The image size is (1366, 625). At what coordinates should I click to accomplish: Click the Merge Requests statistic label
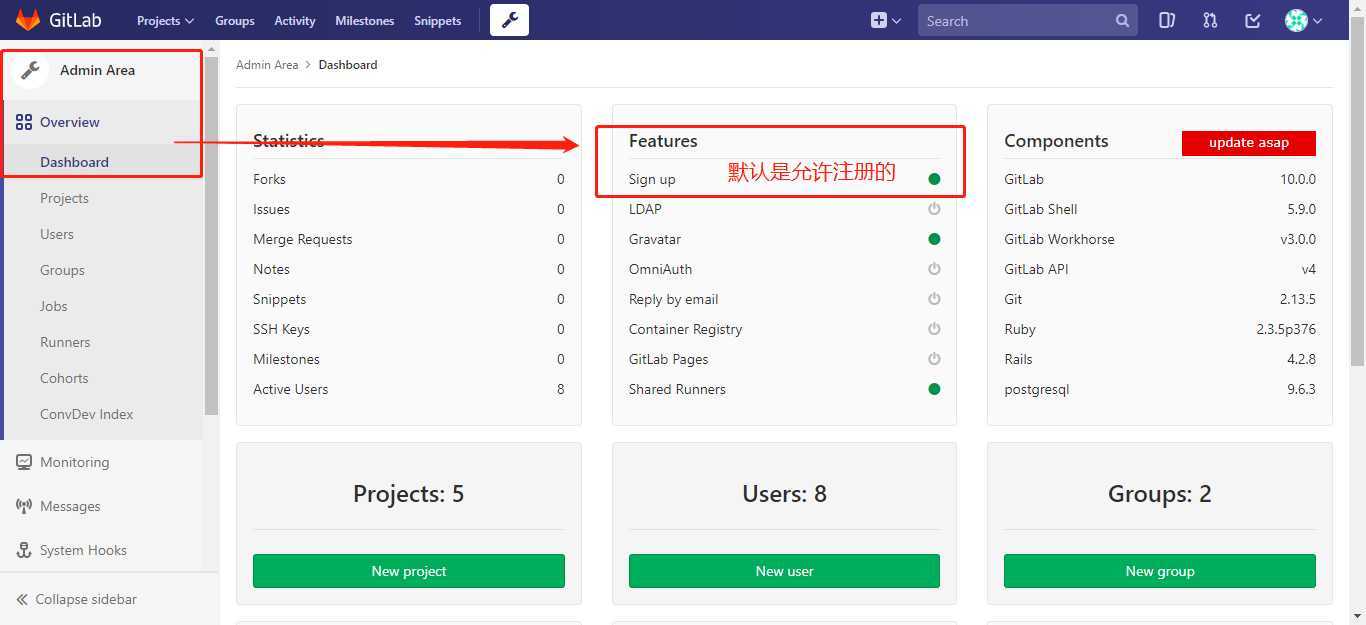pyautogui.click(x=303, y=239)
